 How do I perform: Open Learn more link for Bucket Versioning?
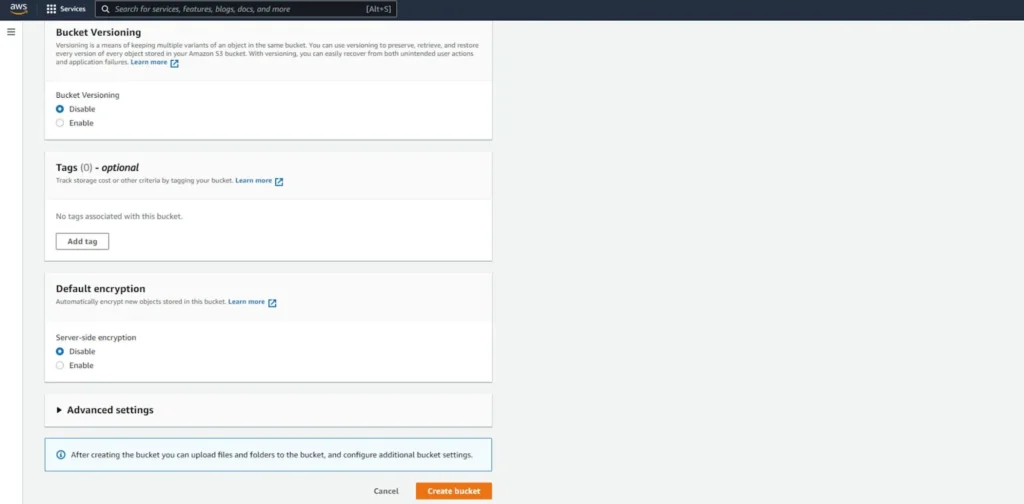tap(149, 62)
